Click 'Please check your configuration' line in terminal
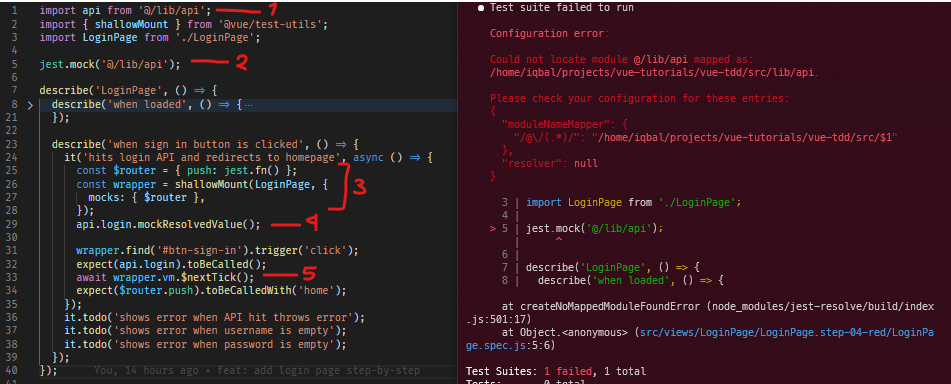This screenshot has height=384, width=951. click(x=639, y=98)
